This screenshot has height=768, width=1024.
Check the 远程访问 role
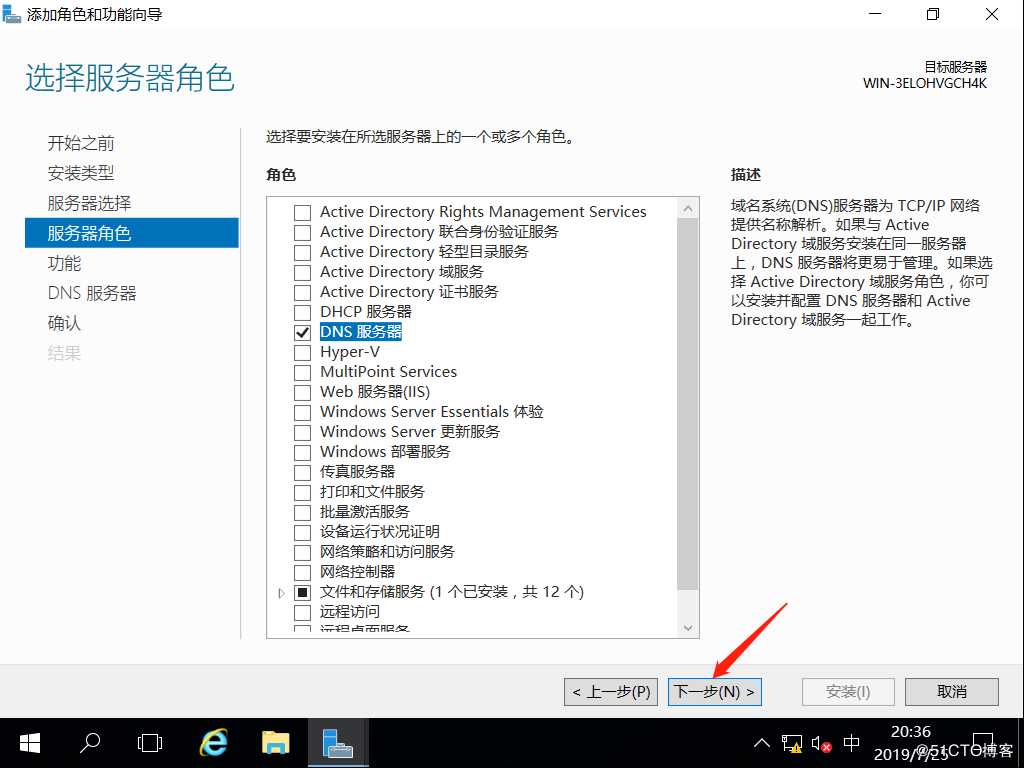302,612
